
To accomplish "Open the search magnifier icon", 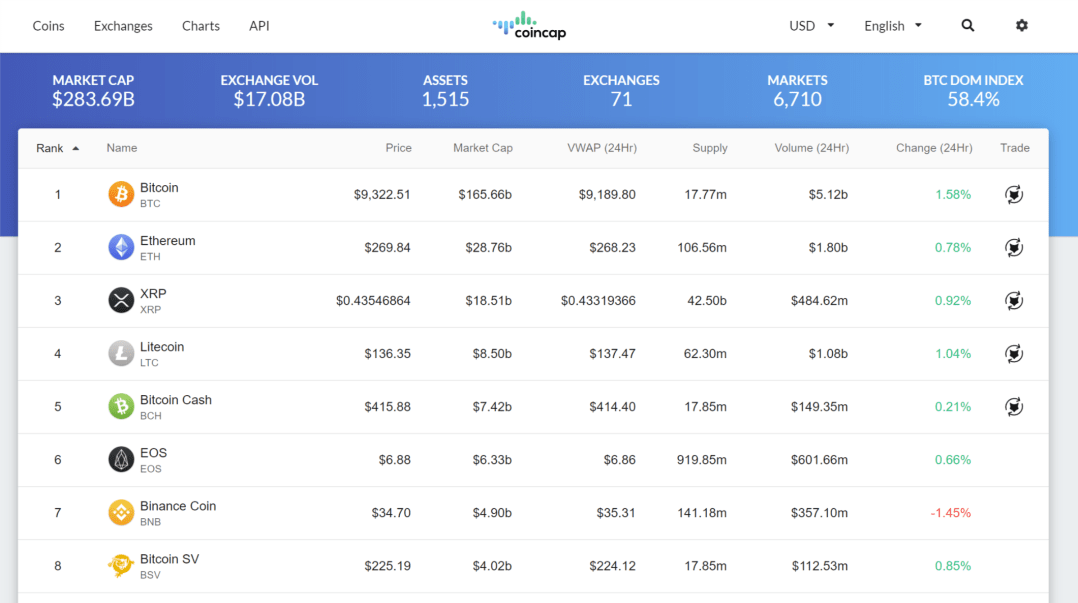I will [x=967, y=26].
